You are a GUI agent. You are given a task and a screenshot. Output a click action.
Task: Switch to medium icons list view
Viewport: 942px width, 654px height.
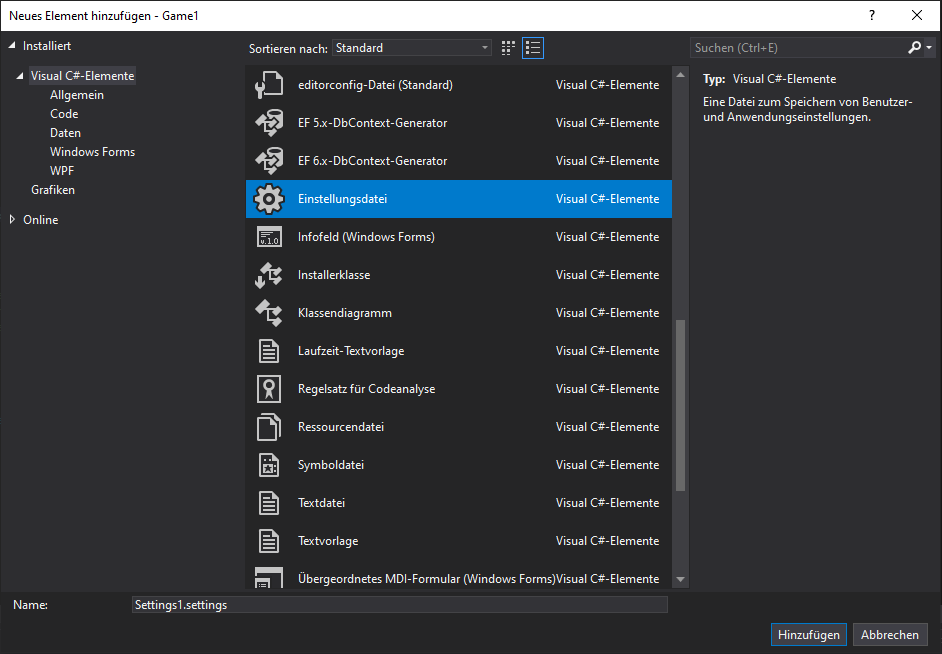(533, 48)
